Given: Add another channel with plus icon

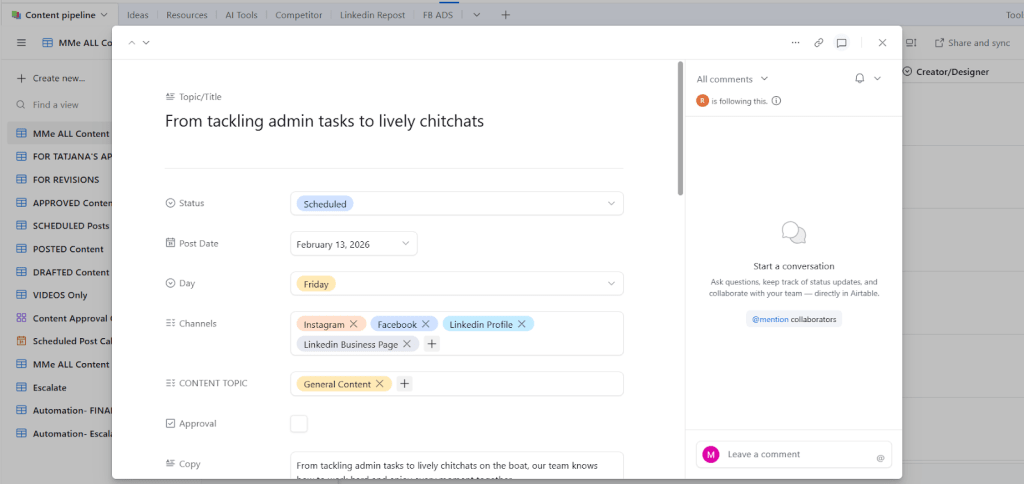Looking at the screenshot, I should [x=432, y=344].
